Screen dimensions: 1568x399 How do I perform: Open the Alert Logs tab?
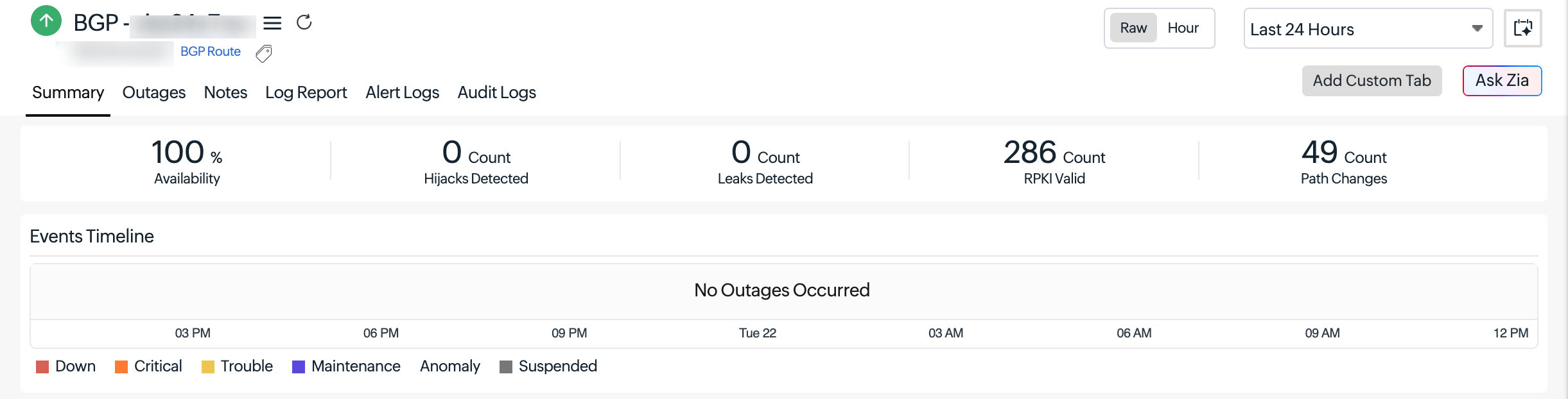pos(403,92)
